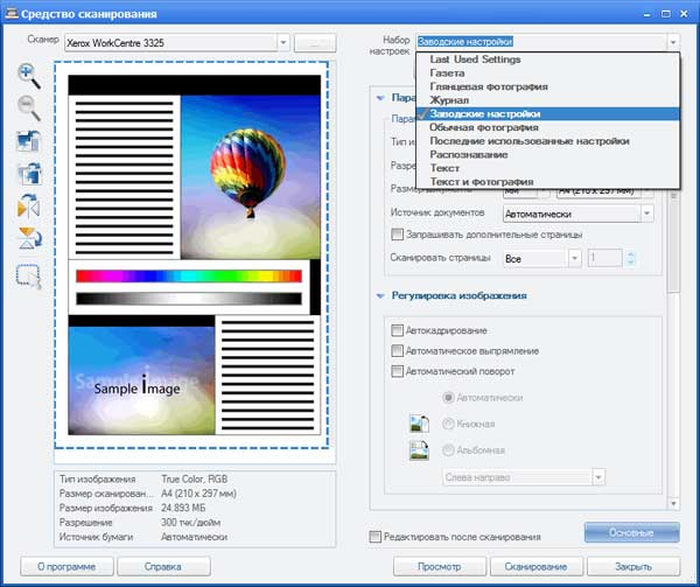
Task: Choose Глянцевая фотография from preset list
Action: (489, 87)
